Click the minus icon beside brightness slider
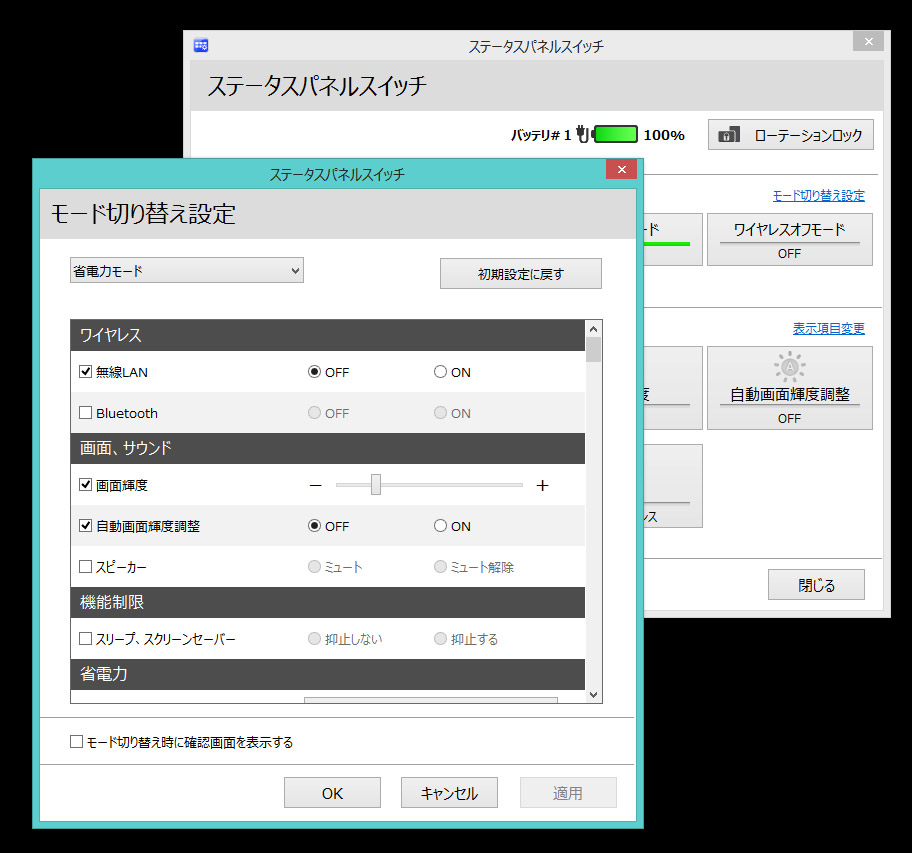This screenshot has width=912, height=853. click(x=316, y=485)
